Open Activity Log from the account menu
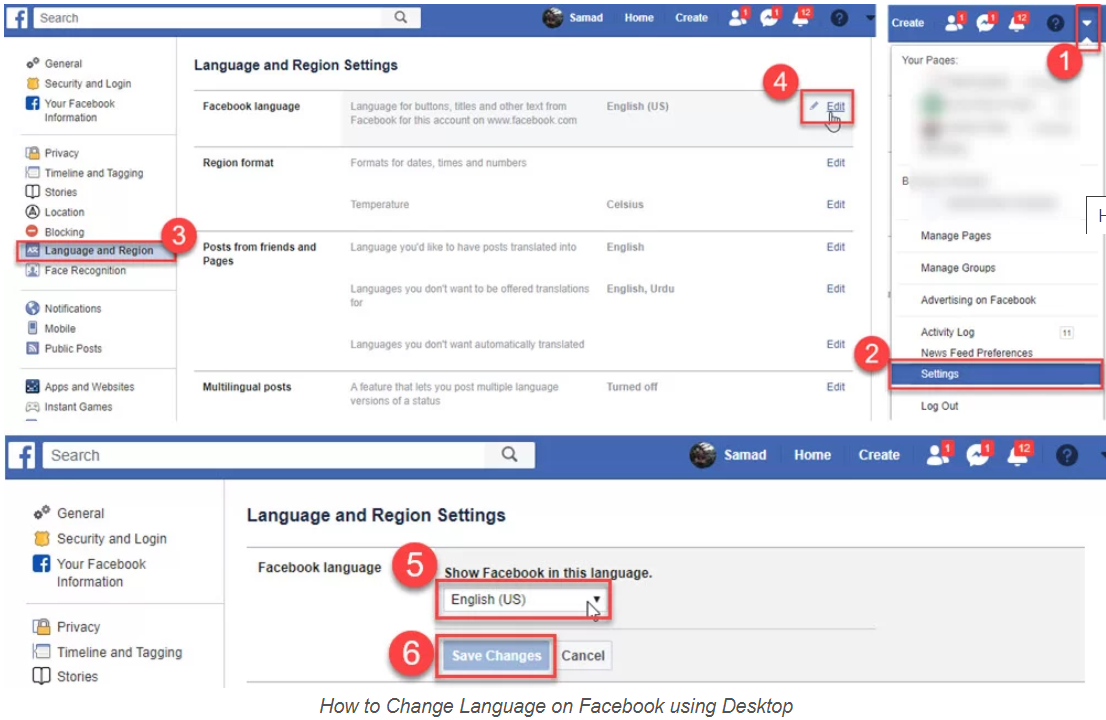Viewport: 1106px width, 720px height. (947, 332)
